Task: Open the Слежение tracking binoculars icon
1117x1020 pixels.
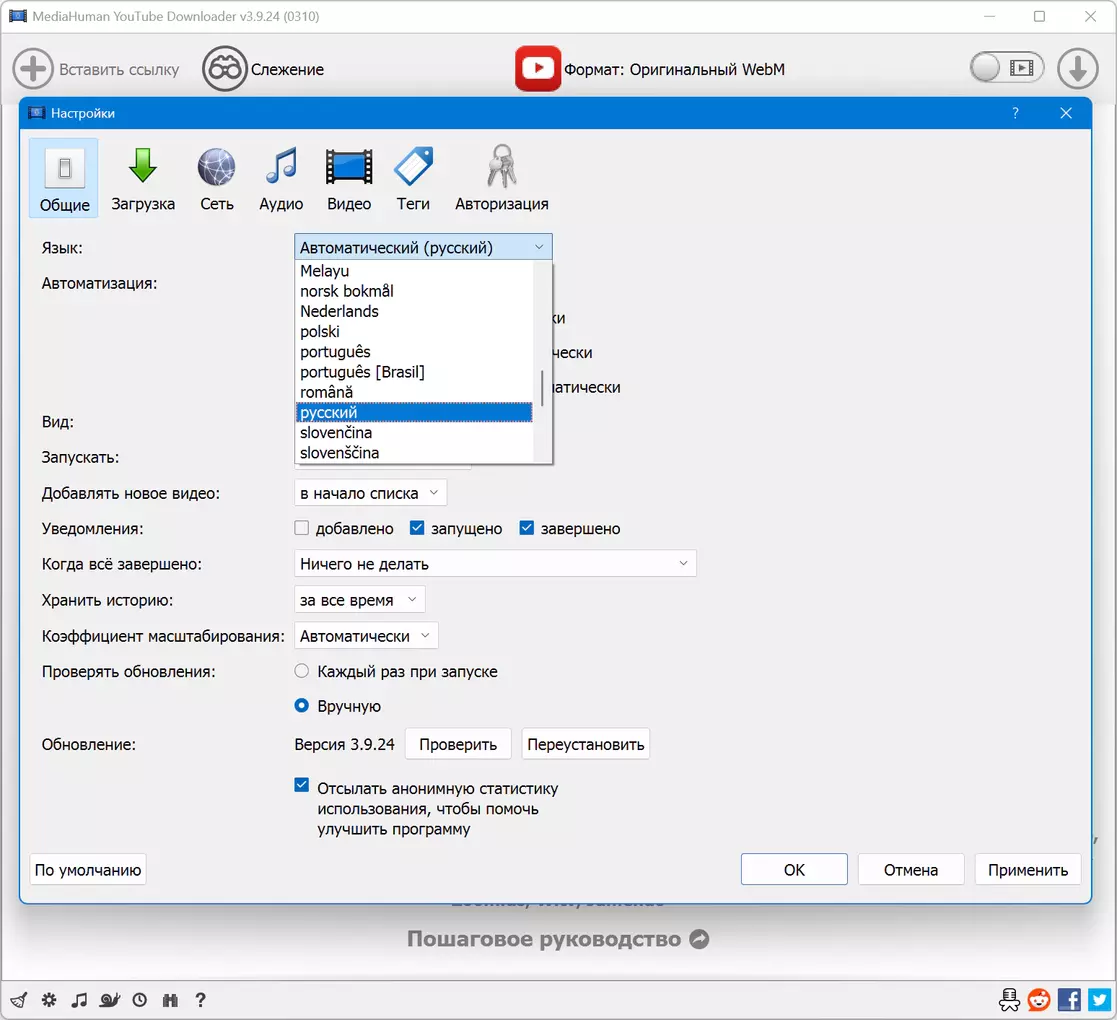Action: pos(224,69)
